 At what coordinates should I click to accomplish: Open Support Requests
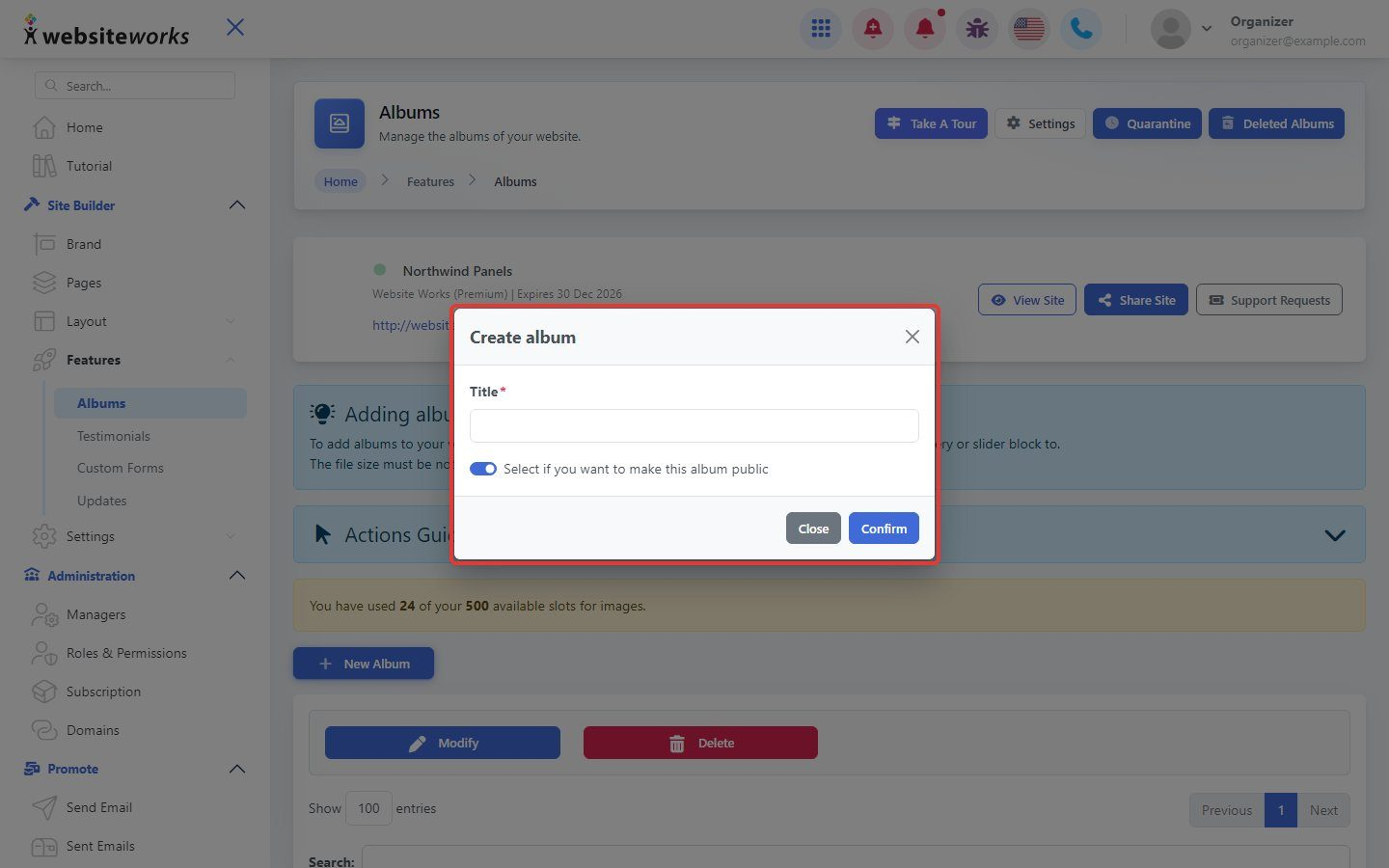tap(1269, 300)
